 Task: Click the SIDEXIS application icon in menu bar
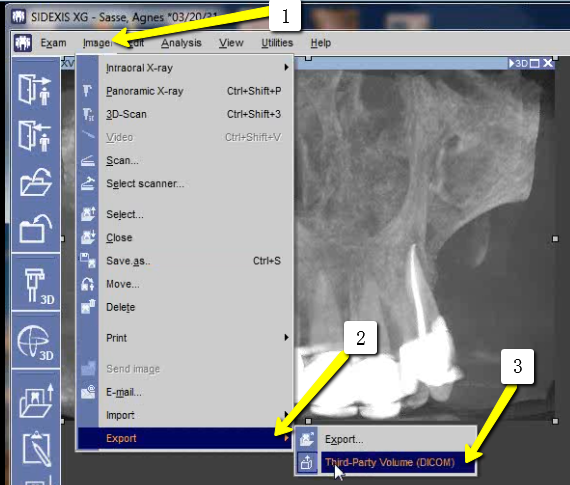[23, 43]
